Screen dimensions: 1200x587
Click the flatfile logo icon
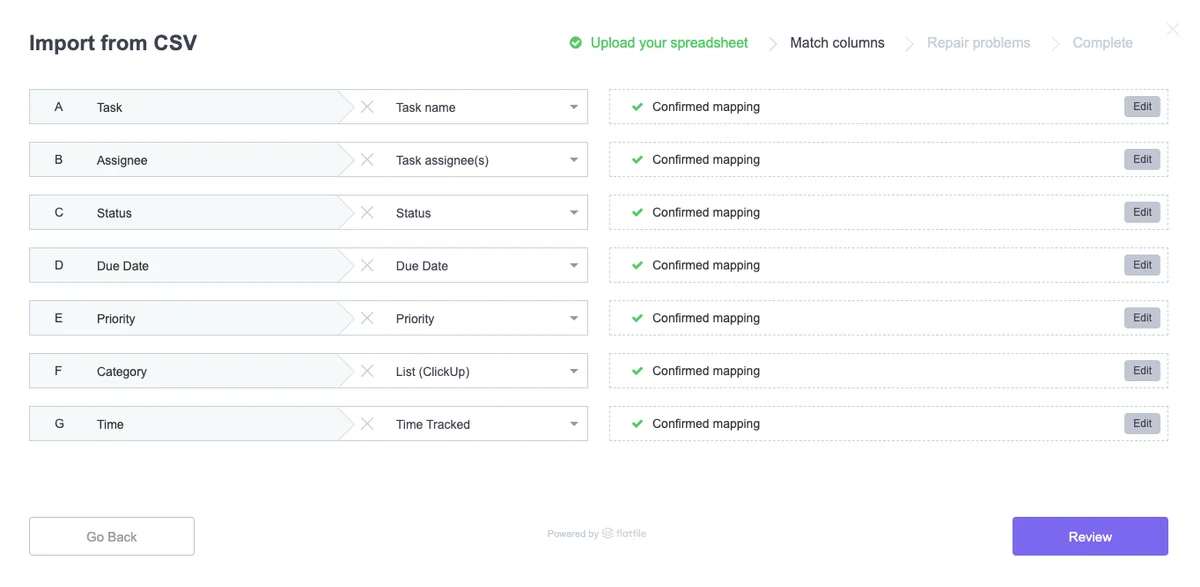click(x=611, y=533)
